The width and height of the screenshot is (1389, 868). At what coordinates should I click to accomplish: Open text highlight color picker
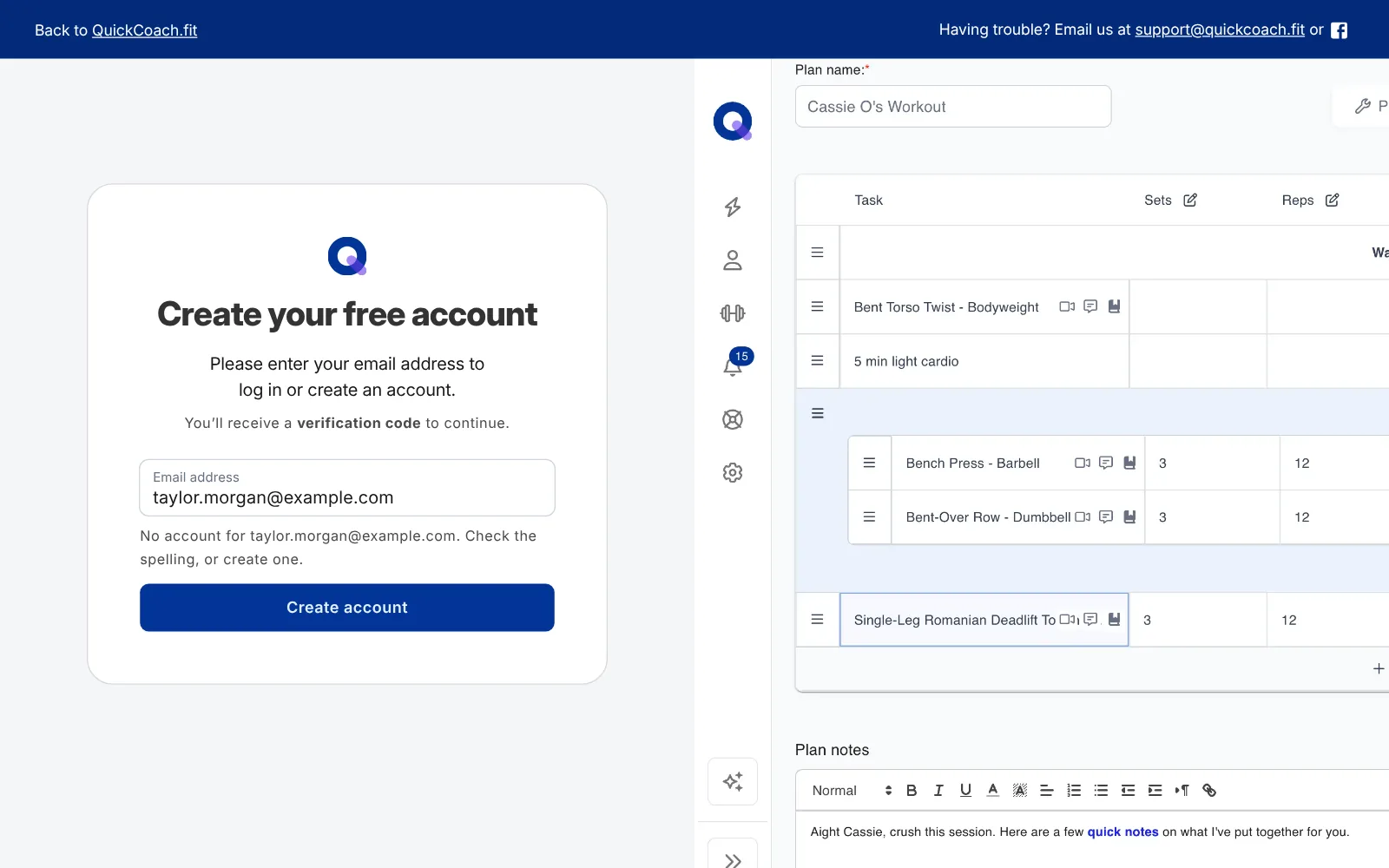pyautogui.click(x=1020, y=790)
